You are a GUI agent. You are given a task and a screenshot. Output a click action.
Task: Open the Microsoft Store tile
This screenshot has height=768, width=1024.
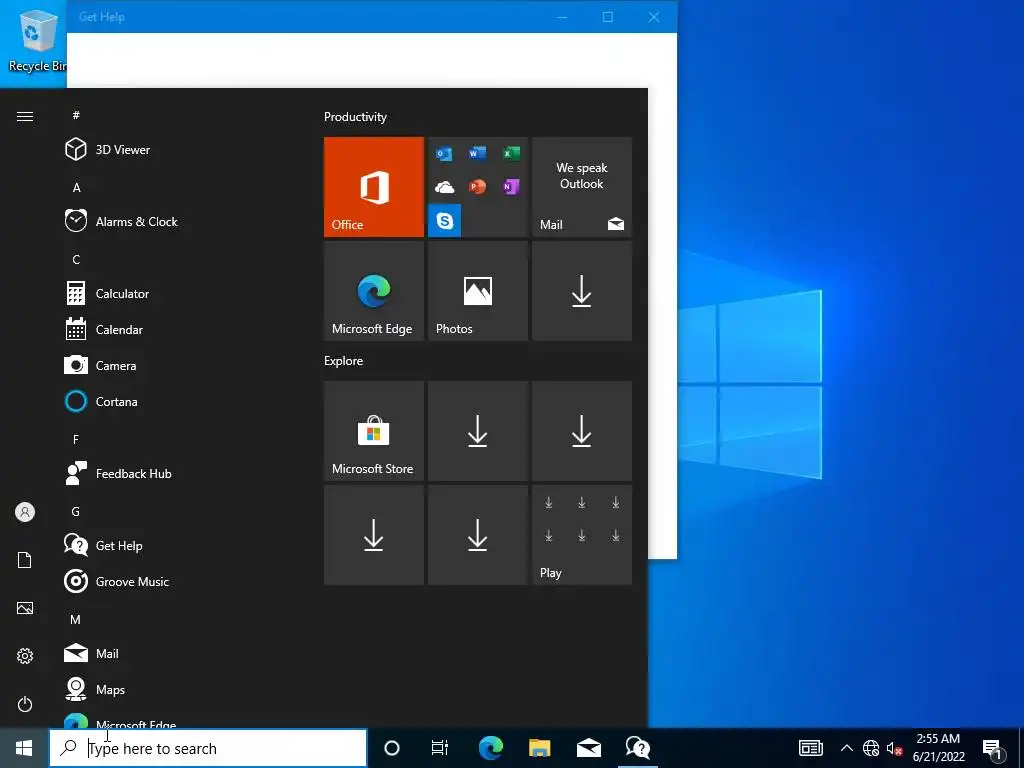click(374, 431)
